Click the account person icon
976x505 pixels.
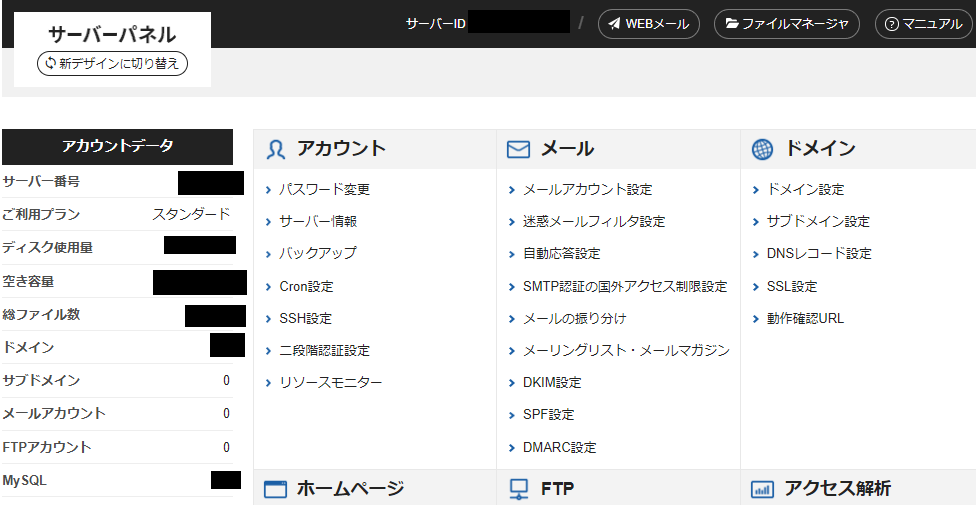(x=276, y=150)
